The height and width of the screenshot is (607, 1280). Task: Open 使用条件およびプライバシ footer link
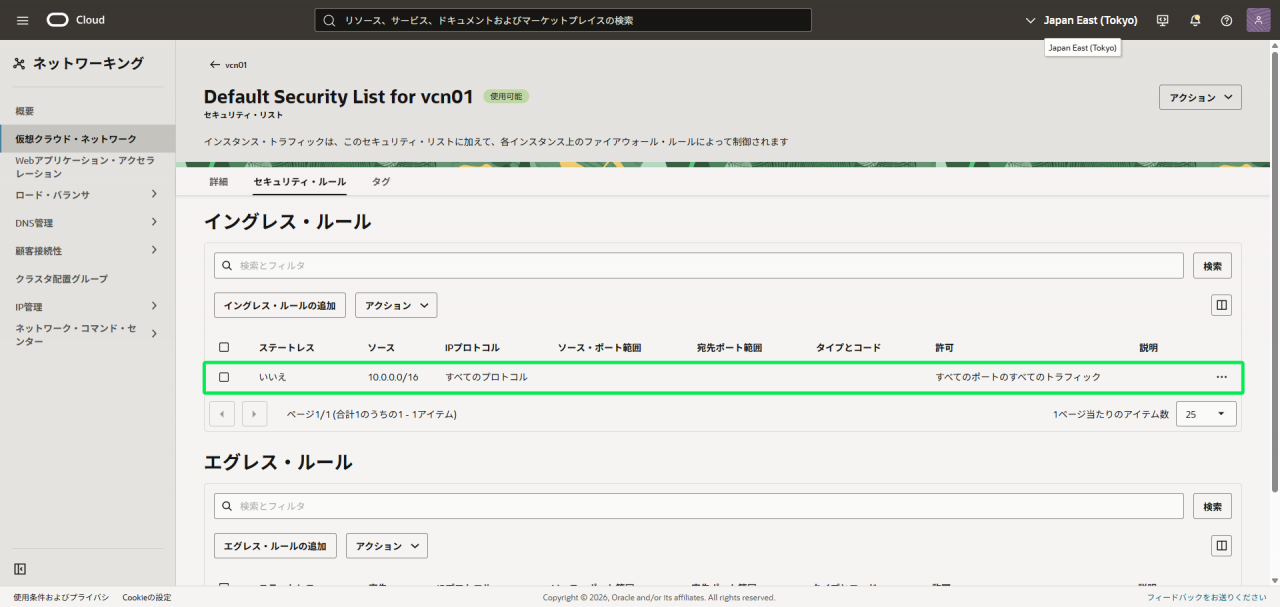point(61,597)
